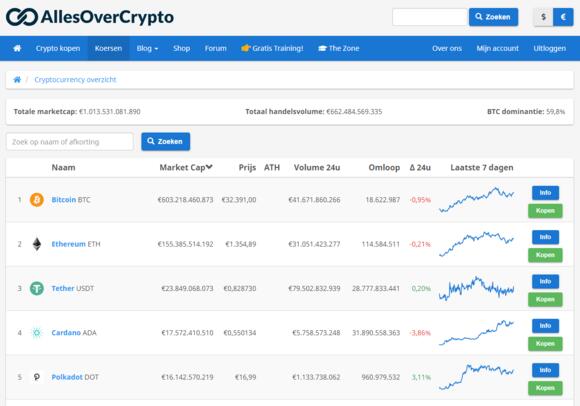Click Kopen button for Tether
The image size is (580, 406).
(545, 300)
